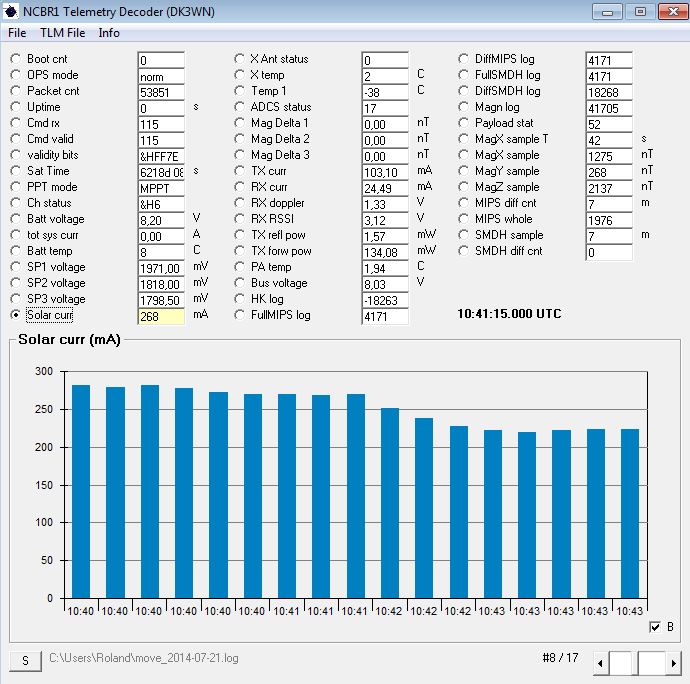
Task: Select the Payload stat radio button
Action: tap(463, 123)
